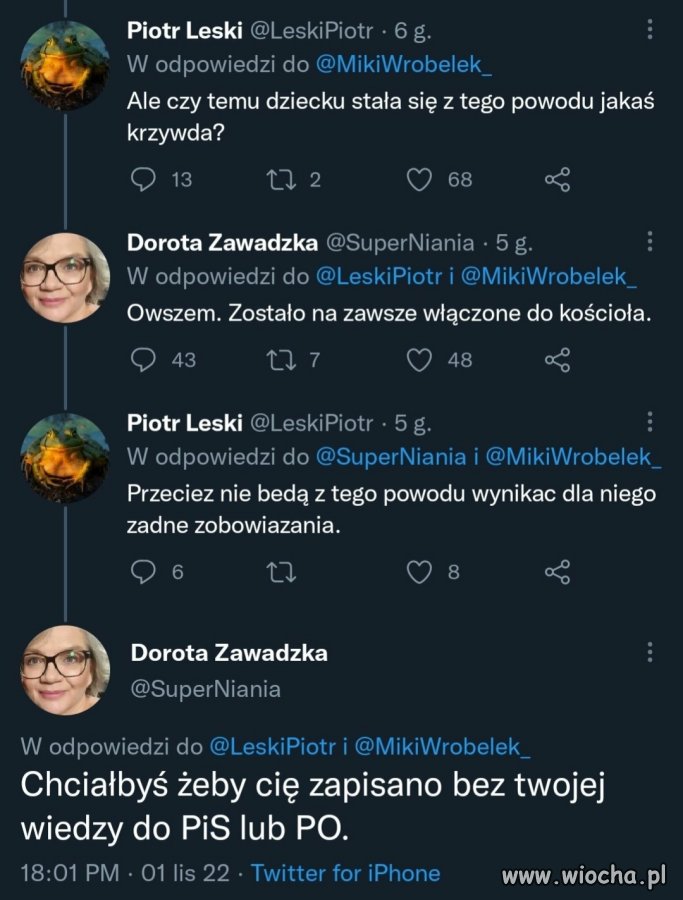
Task: View Piotr Leski's profile picture
Action: pyautogui.click(x=63, y=65)
